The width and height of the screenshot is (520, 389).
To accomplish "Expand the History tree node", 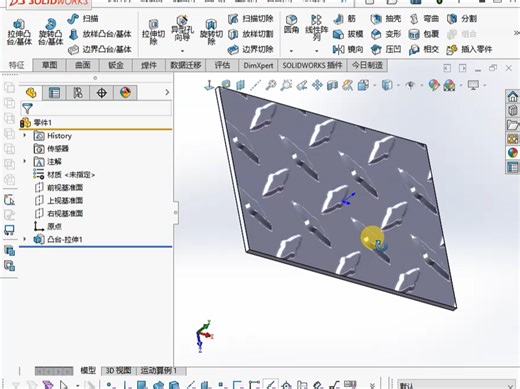I will point(24,136).
